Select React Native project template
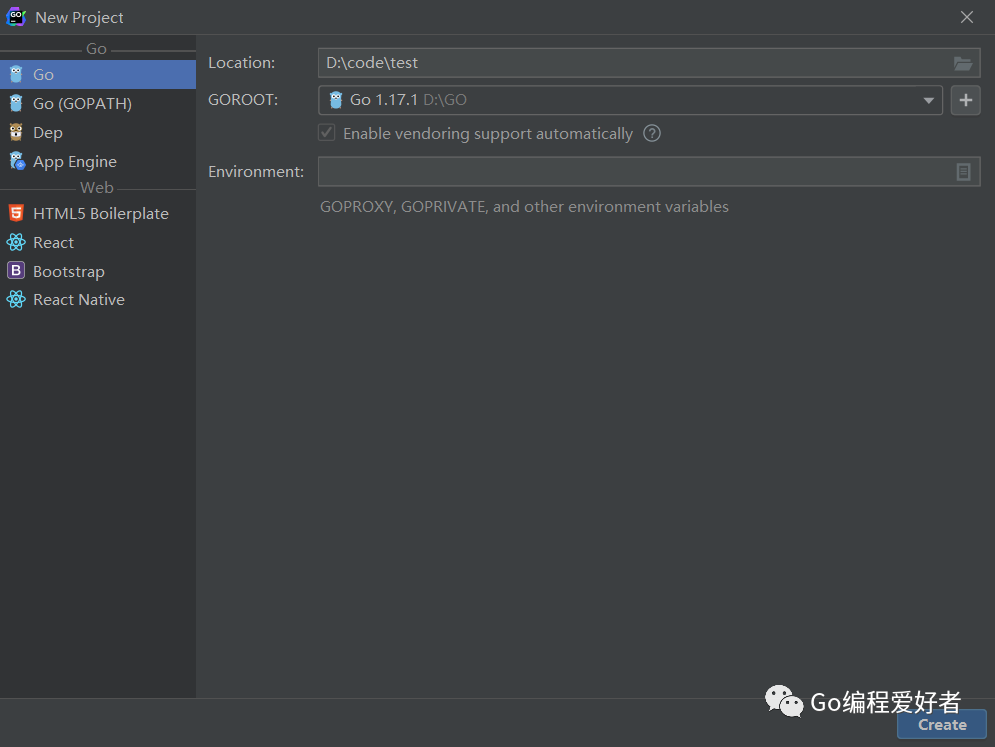This screenshot has height=747, width=995. coord(98,300)
